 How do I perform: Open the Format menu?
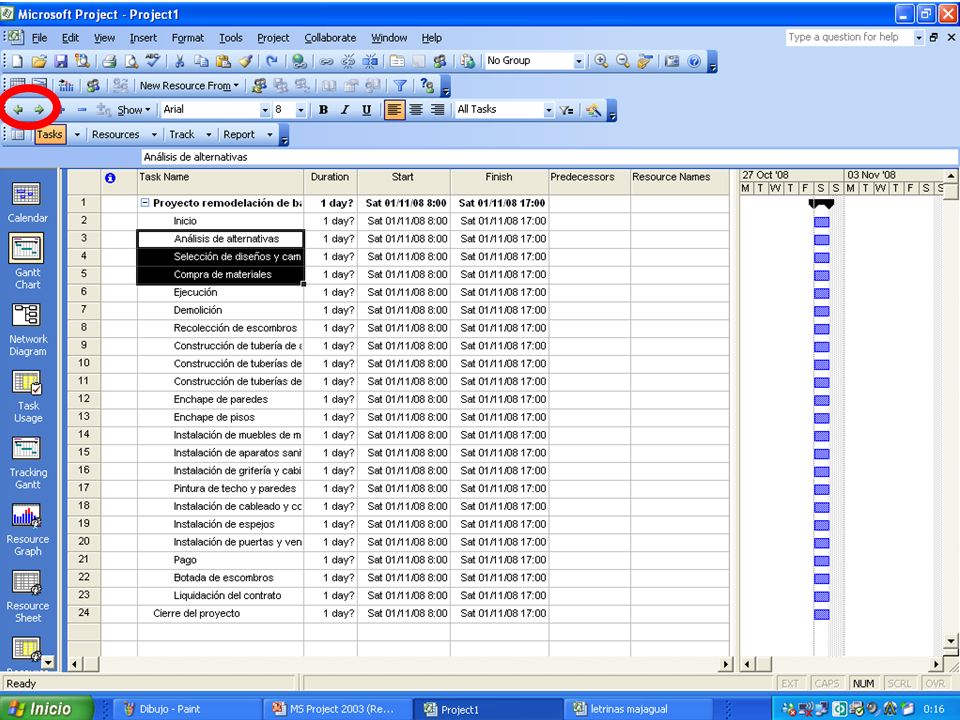click(x=187, y=38)
